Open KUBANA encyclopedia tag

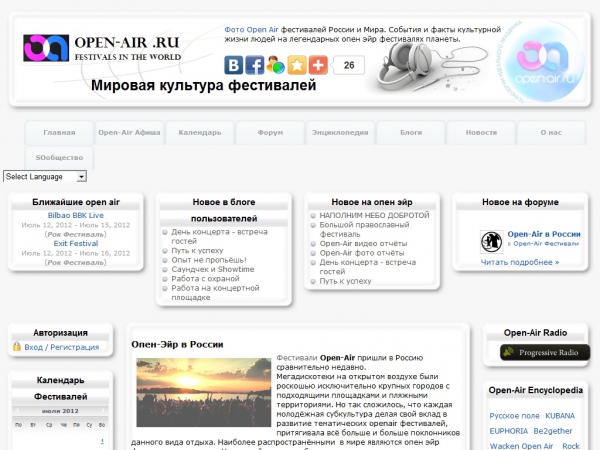(x=560, y=416)
